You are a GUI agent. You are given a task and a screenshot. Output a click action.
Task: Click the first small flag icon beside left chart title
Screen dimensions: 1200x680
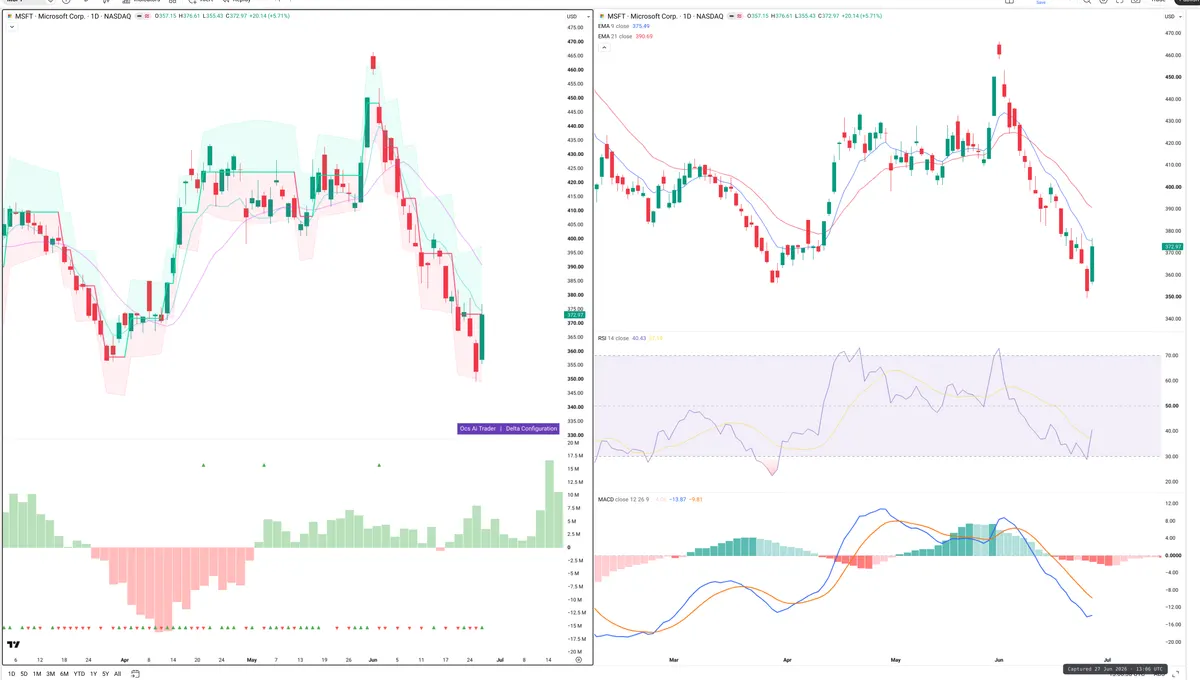click(139, 16)
